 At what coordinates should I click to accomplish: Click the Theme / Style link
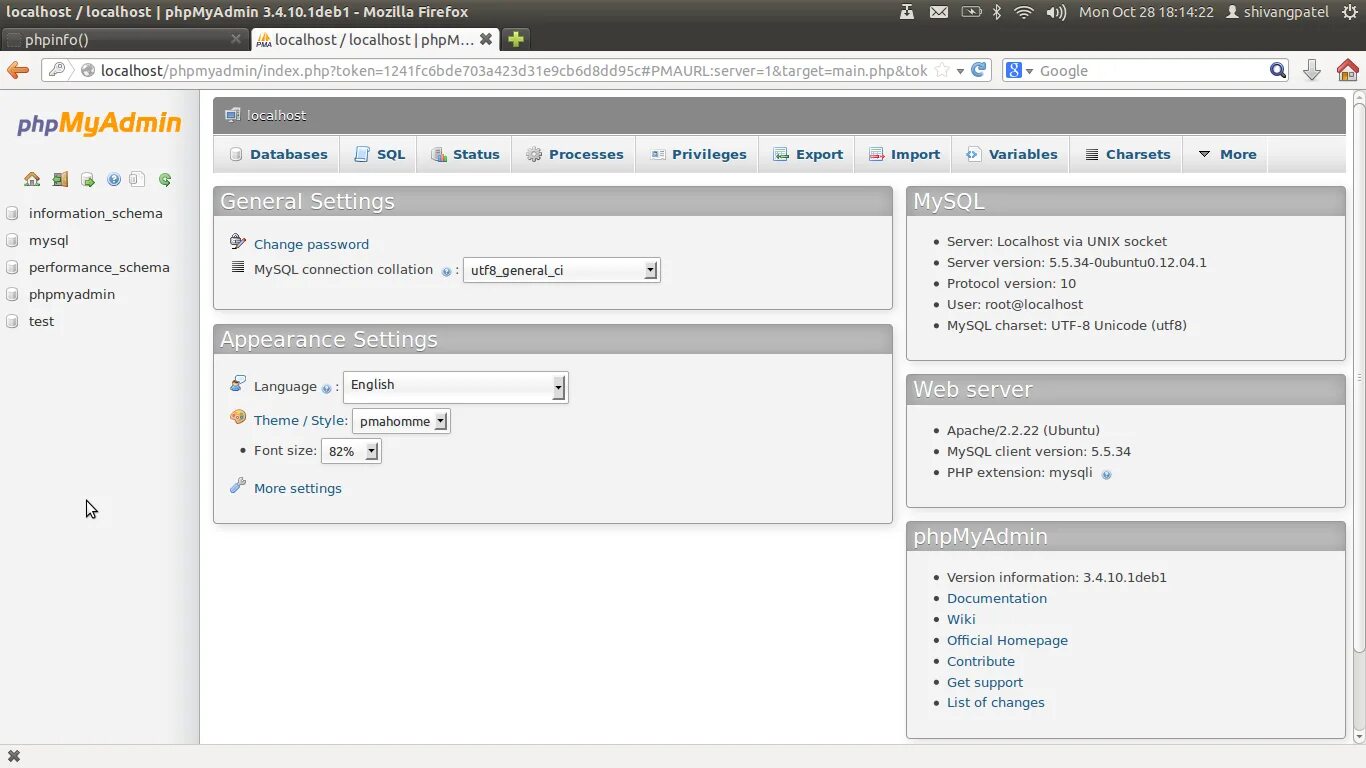(300, 421)
